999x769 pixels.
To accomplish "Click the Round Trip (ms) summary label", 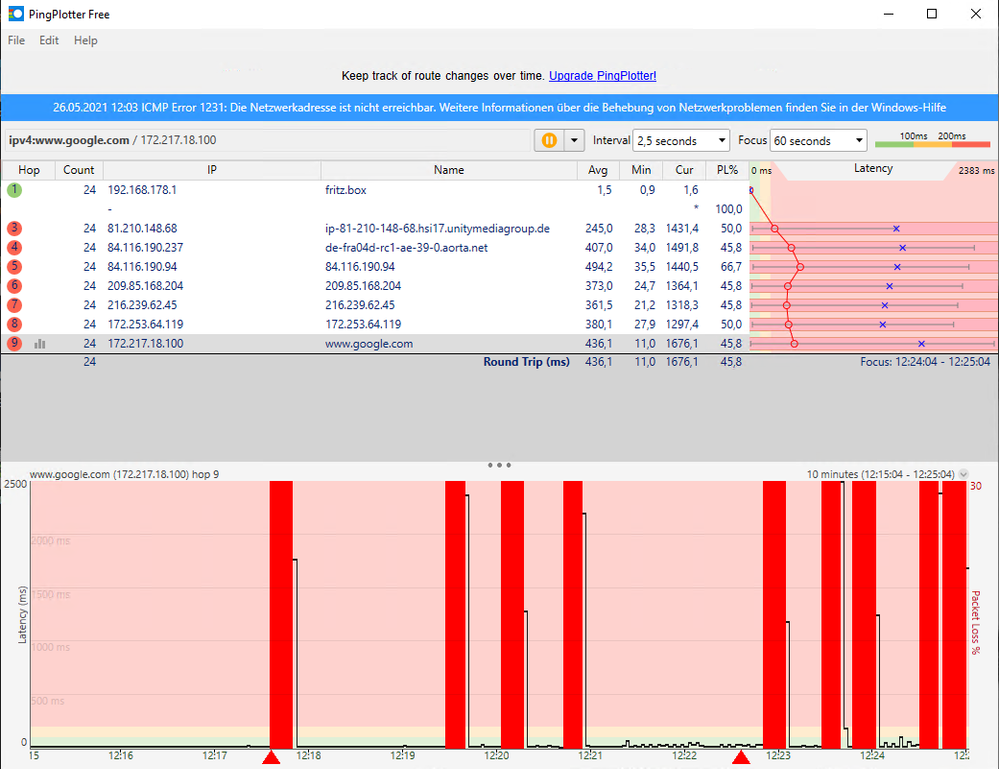I will [526, 362].
